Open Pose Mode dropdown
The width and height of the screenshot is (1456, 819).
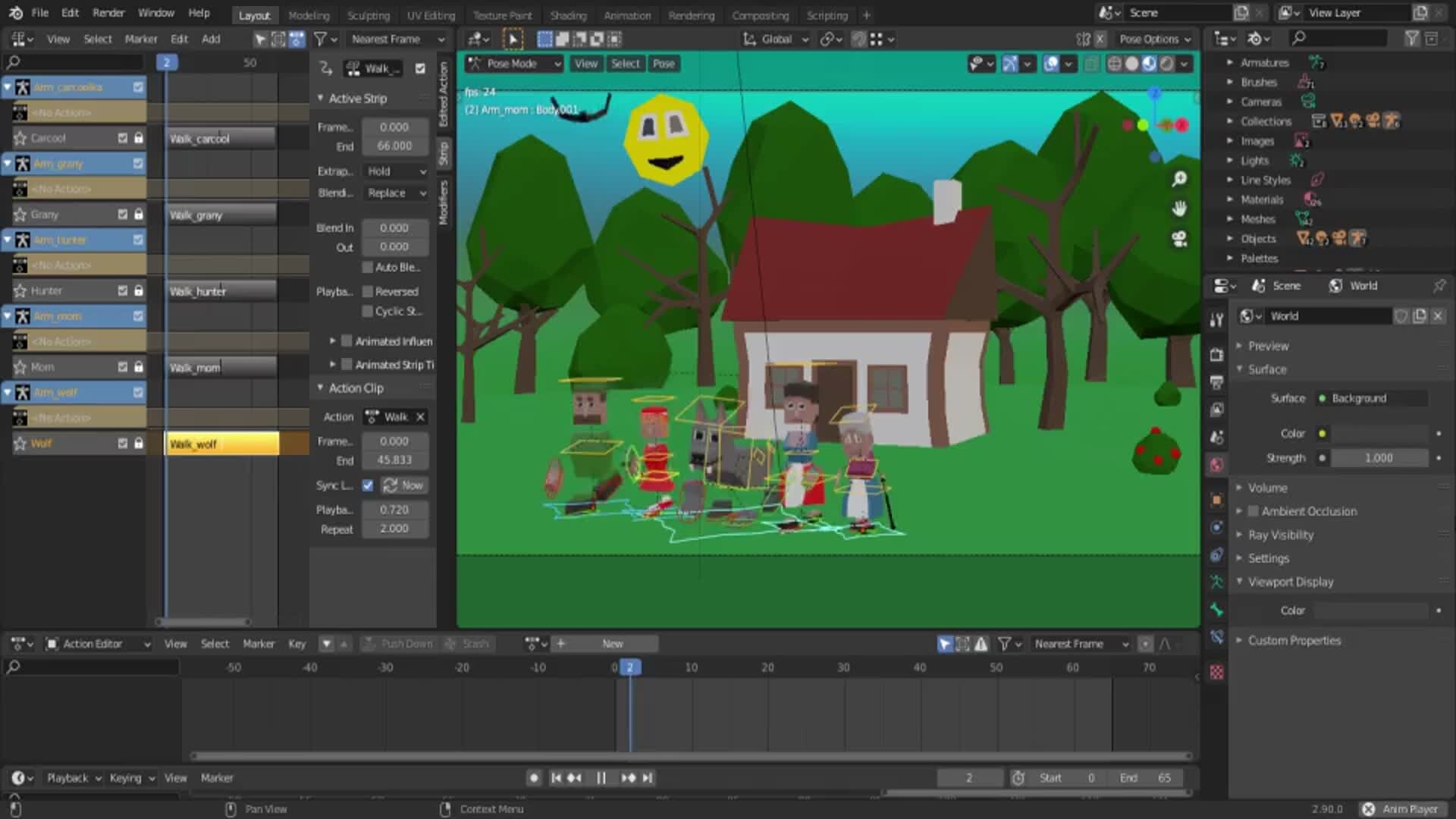coord(514,64)
